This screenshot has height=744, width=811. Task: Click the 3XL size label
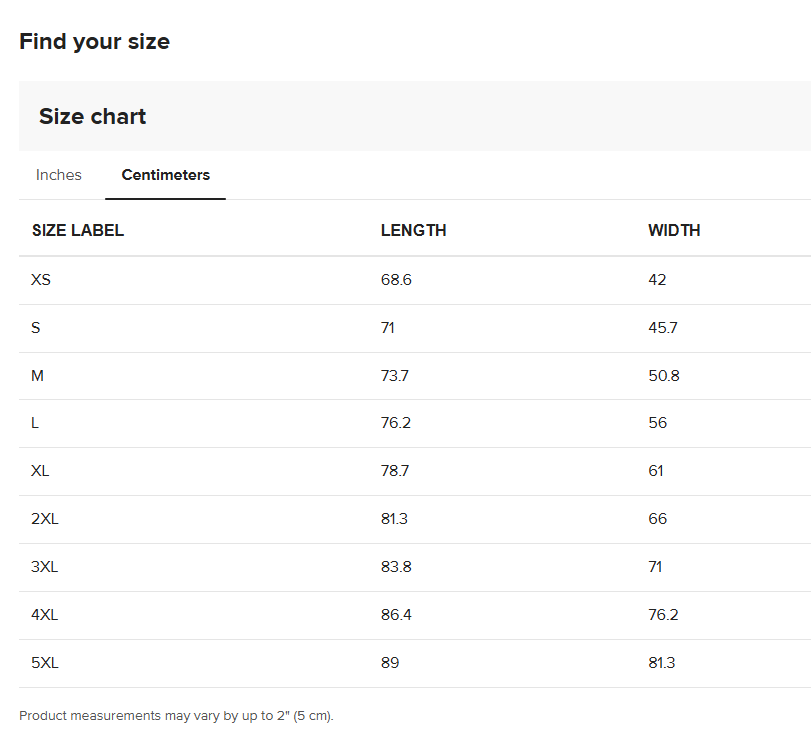point(45,567)
